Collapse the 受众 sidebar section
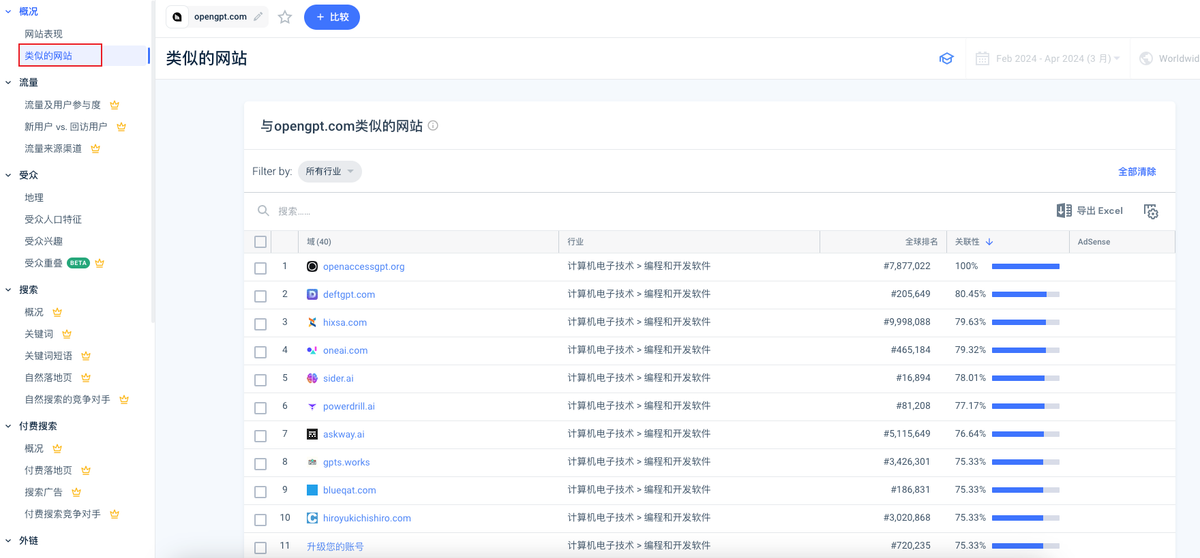Viewport: 1200px width, 558px height. click(9, 175)
